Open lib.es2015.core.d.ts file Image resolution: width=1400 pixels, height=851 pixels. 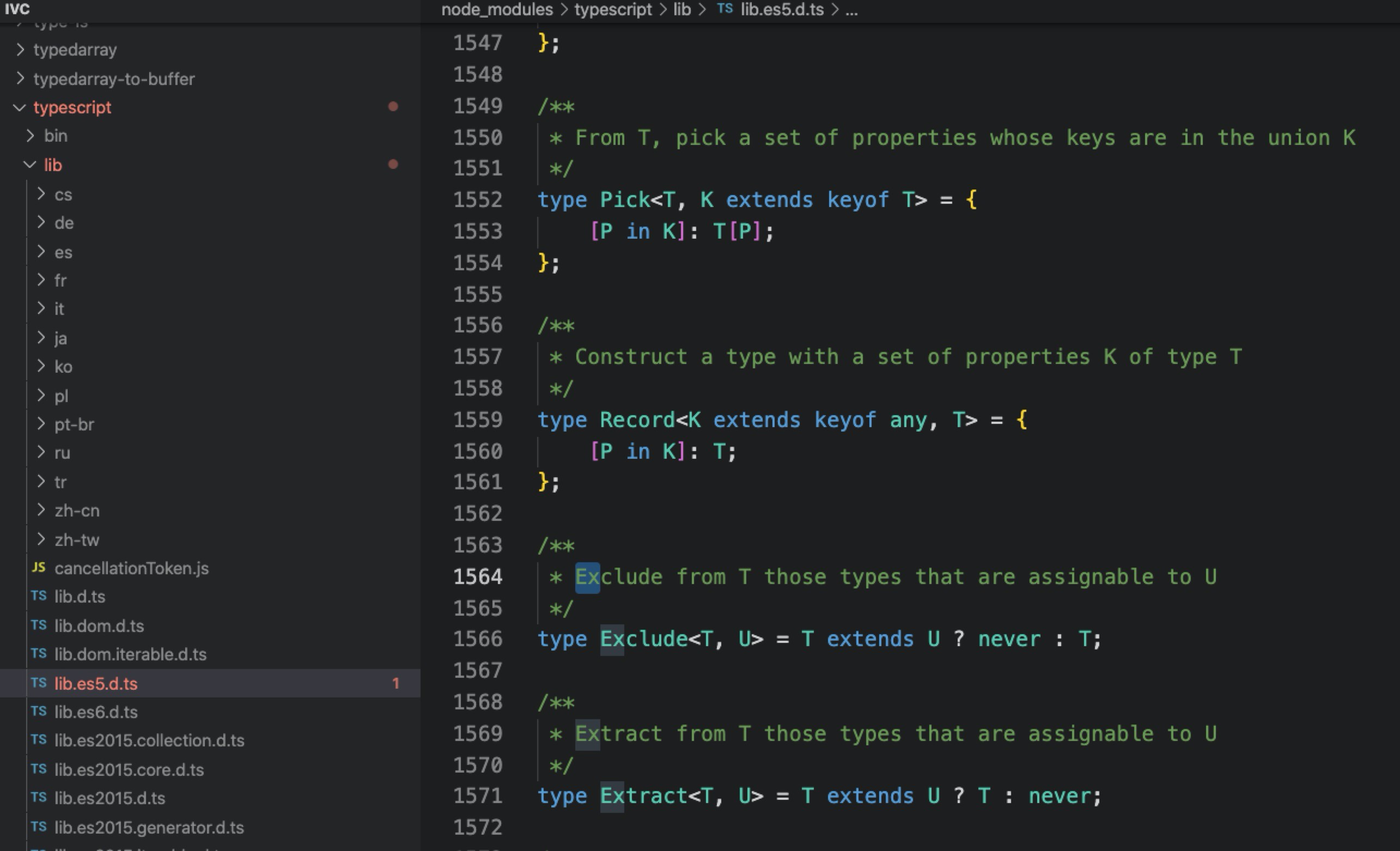pyautogui.click(x=129, y=770)
